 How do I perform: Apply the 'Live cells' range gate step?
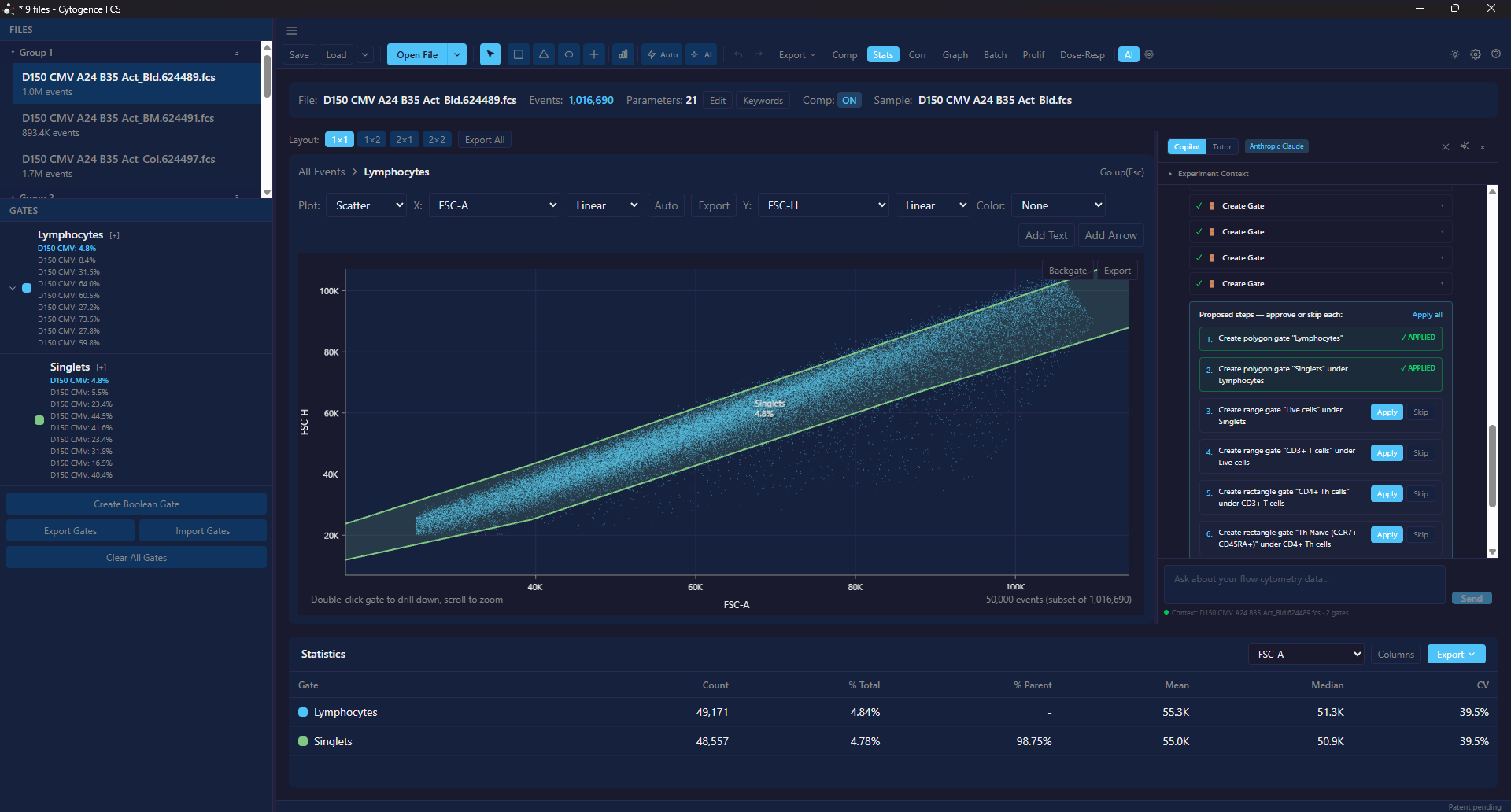click(1387, 412)
